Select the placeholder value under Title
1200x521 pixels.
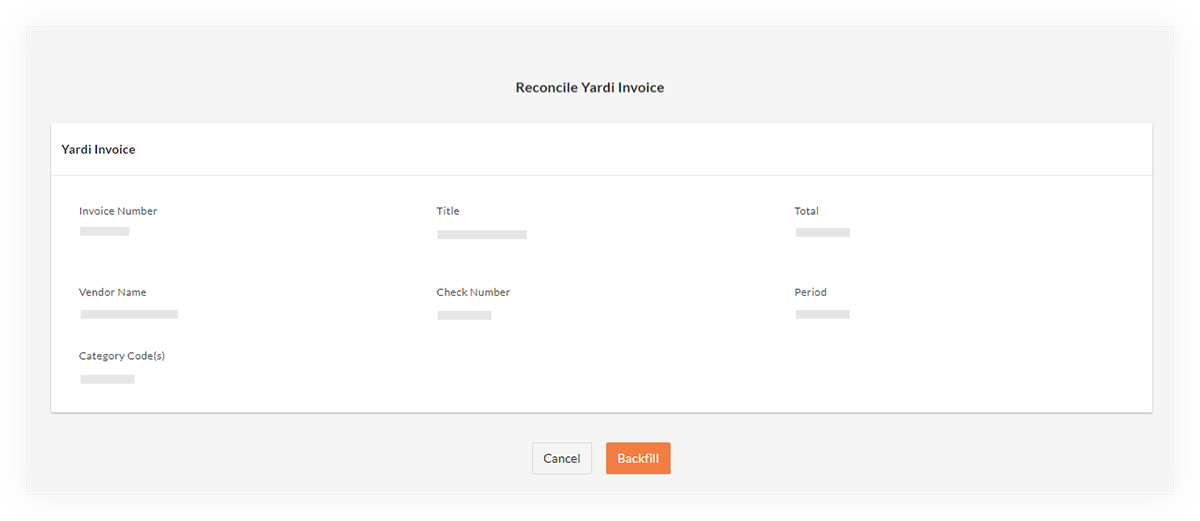pyautogui.click(x=482, y=234)
